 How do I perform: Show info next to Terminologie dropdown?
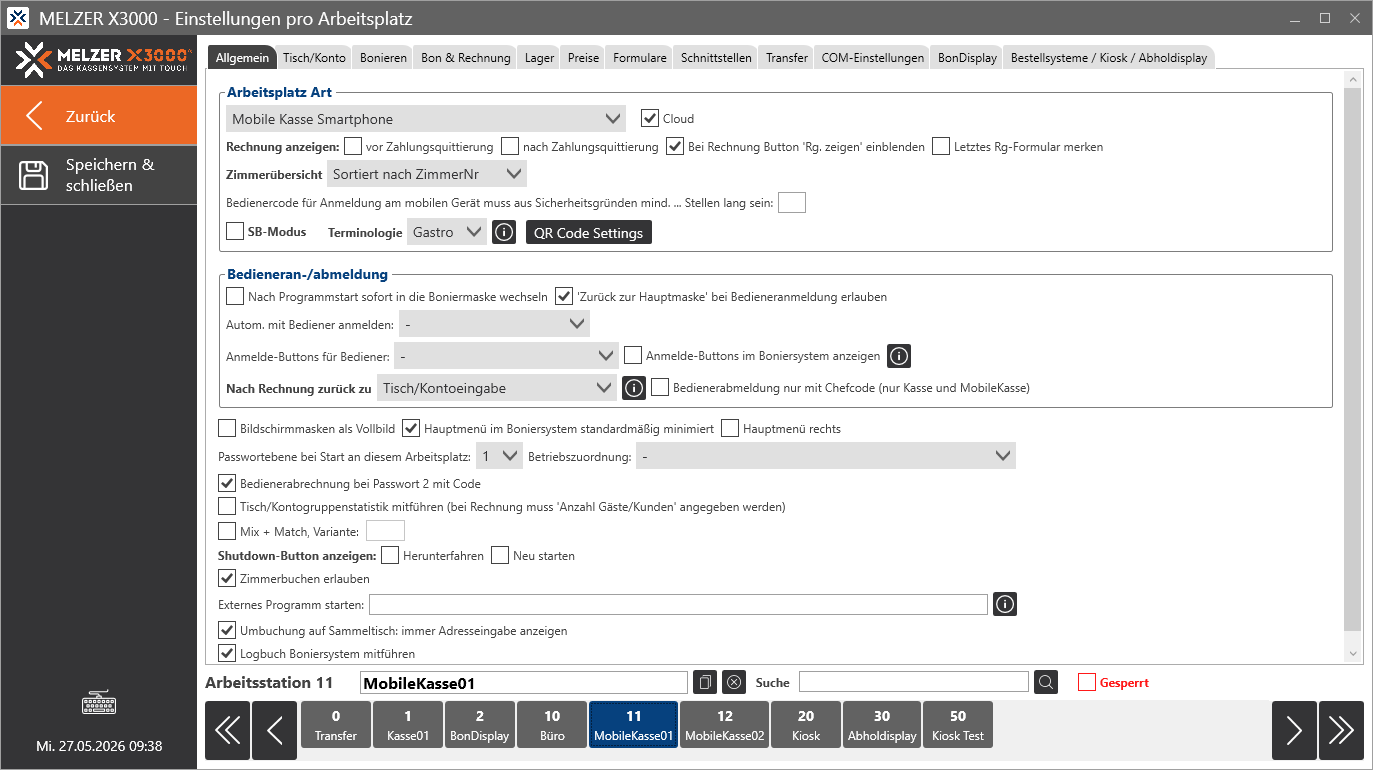(x=506, y=232)
